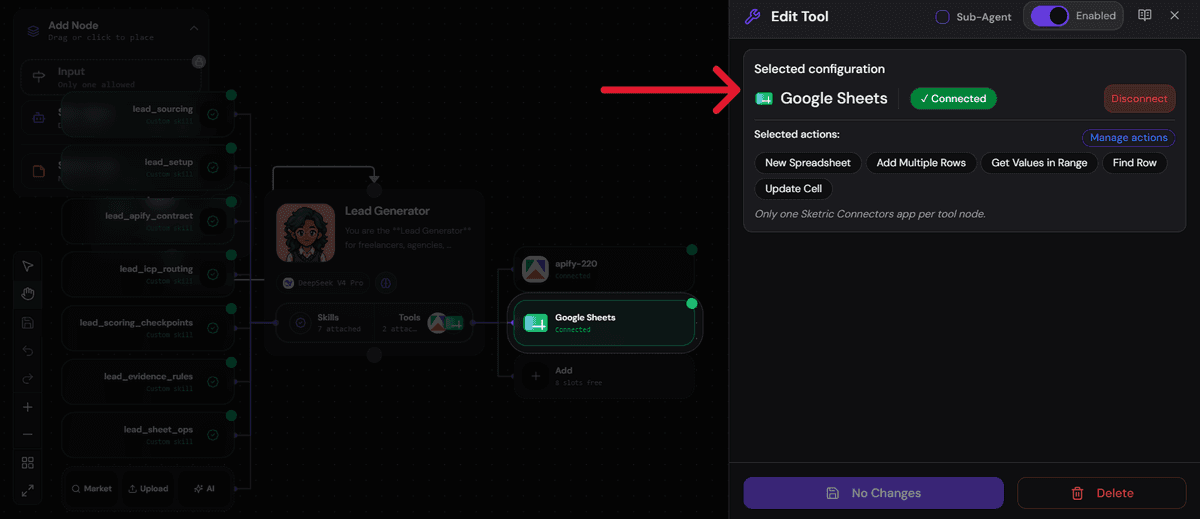Collapse the Add Node panel chevron
This screenshot has height=519, width=1200.
(194, 29)
